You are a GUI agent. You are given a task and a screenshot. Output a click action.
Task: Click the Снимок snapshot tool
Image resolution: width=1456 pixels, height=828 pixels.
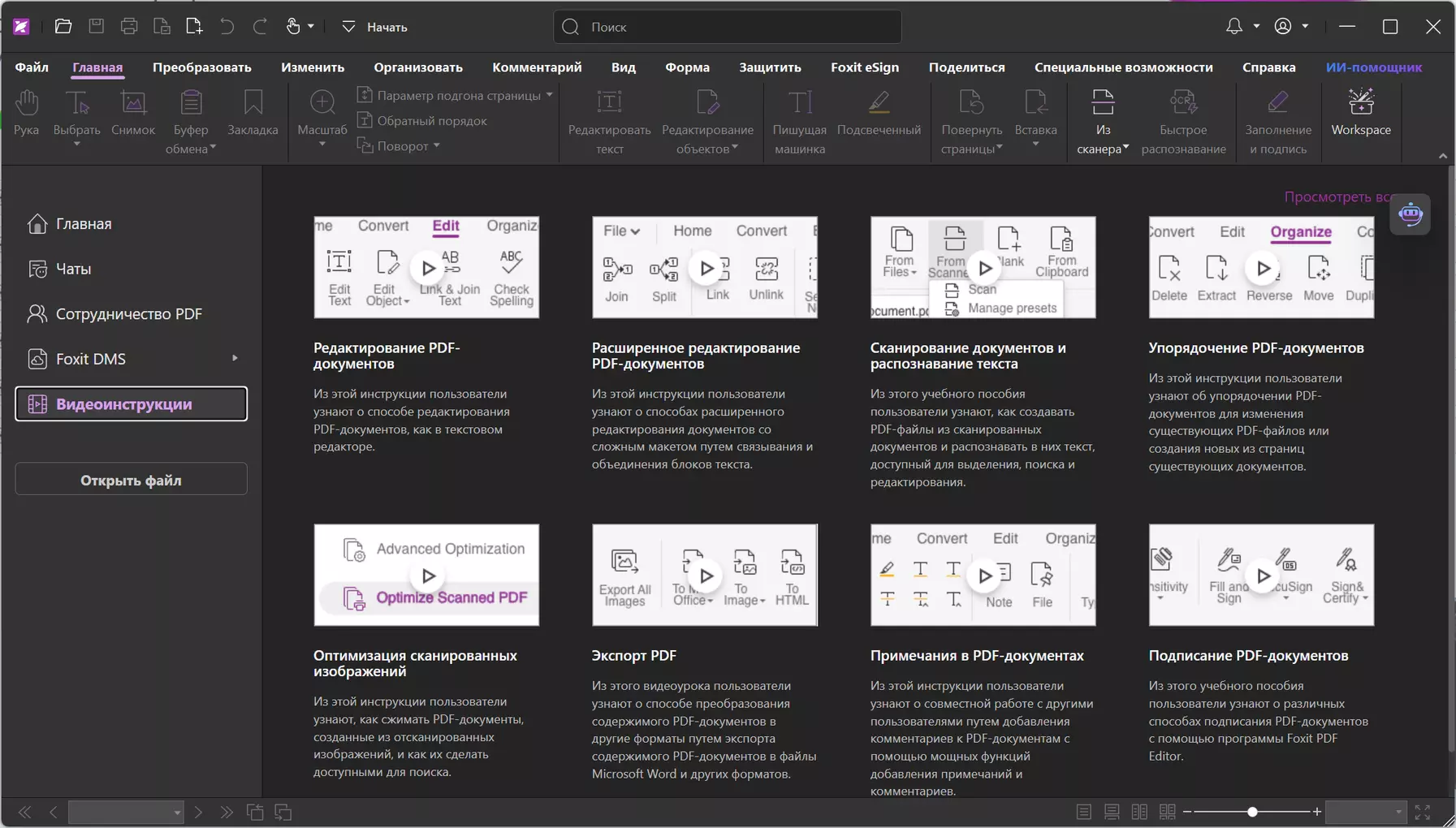133,113
